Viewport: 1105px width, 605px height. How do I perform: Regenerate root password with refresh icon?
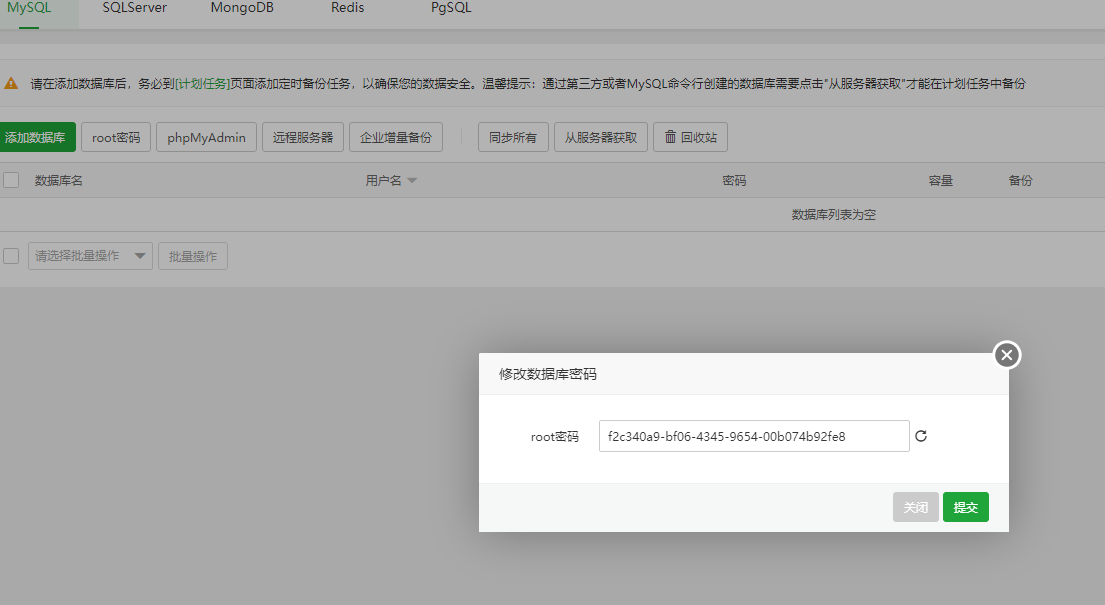[920, 436]
